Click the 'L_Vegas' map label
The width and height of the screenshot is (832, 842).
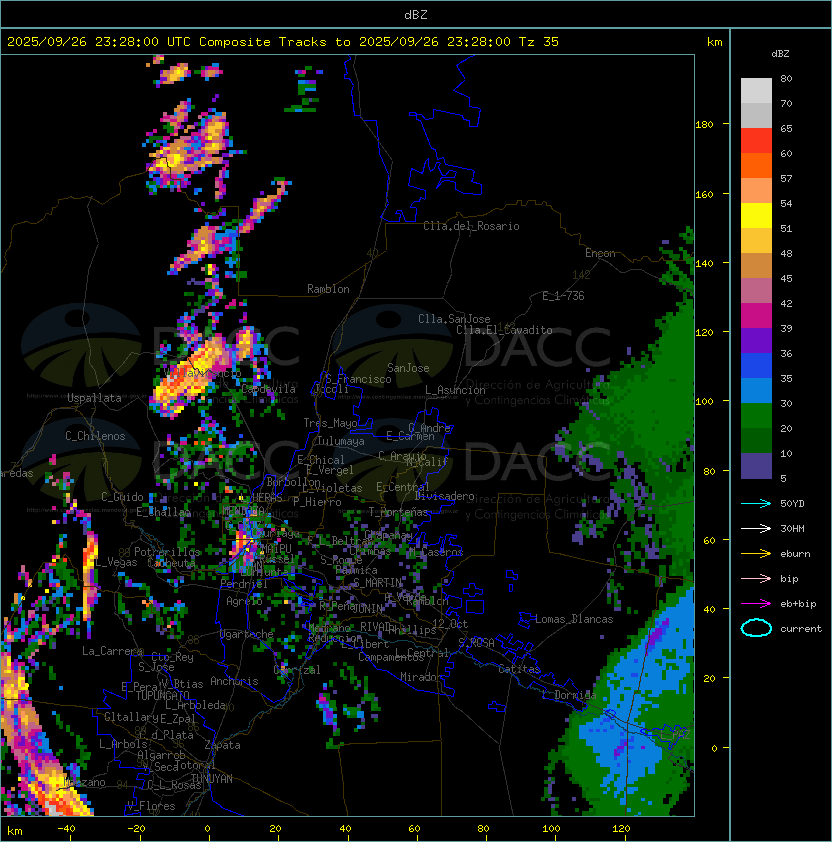click(116, 562)
